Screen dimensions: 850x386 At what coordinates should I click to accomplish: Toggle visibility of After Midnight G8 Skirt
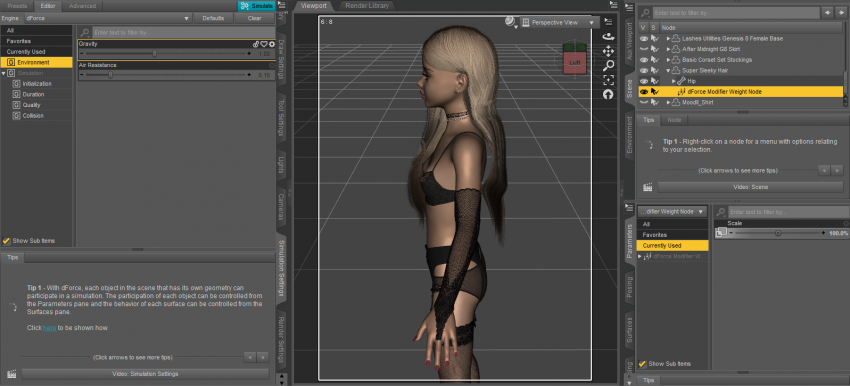tap(644, 49)
